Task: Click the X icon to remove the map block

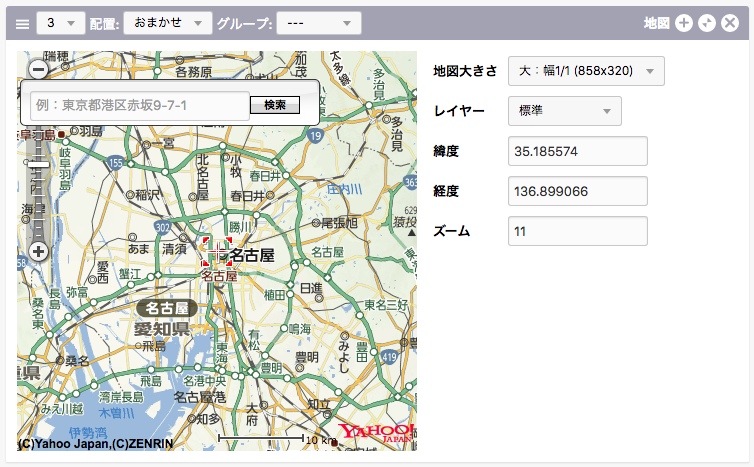Action: tap(730, 23)
